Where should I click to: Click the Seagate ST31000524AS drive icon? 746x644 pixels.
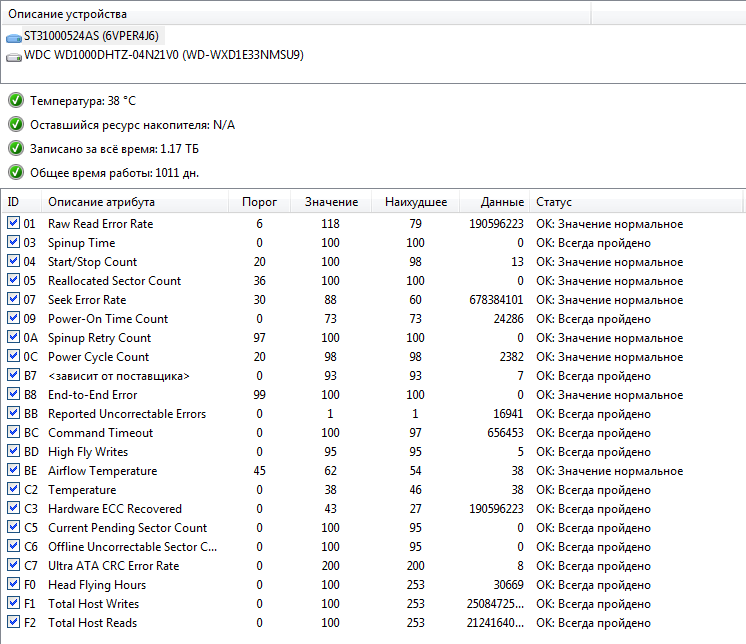[x=13, y=36]
